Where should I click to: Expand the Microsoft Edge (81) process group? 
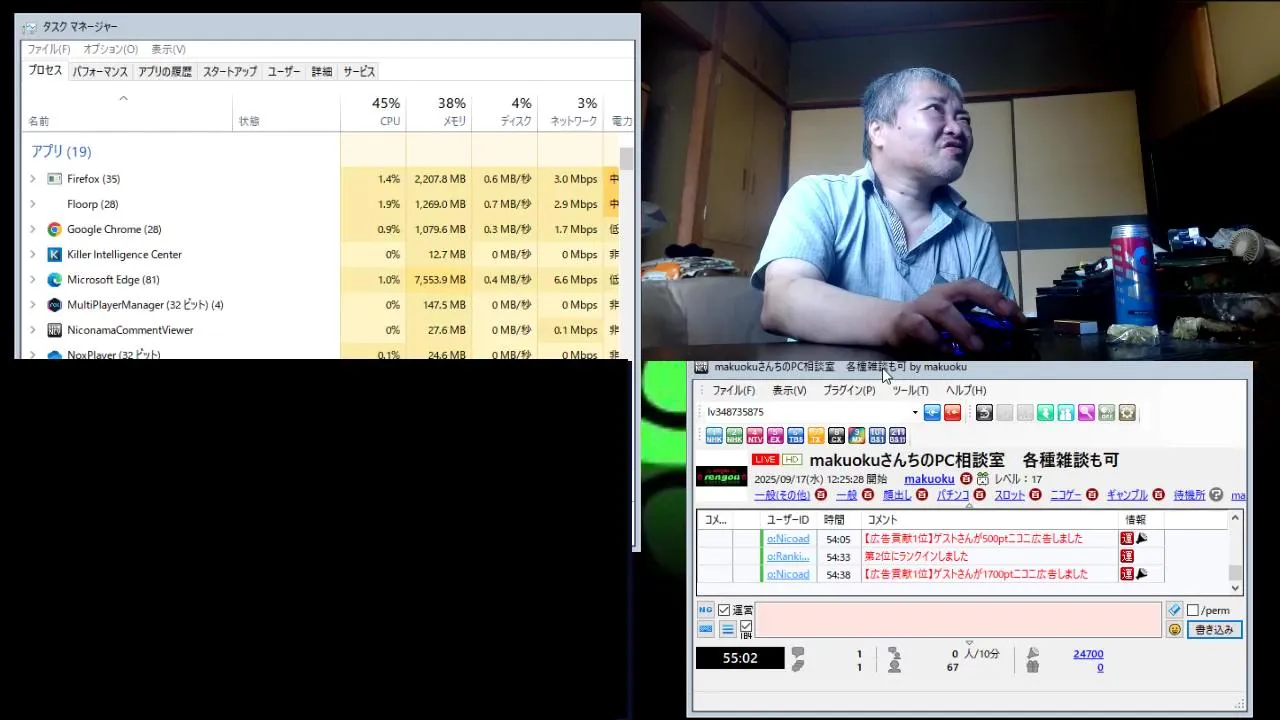coord(32,279)
